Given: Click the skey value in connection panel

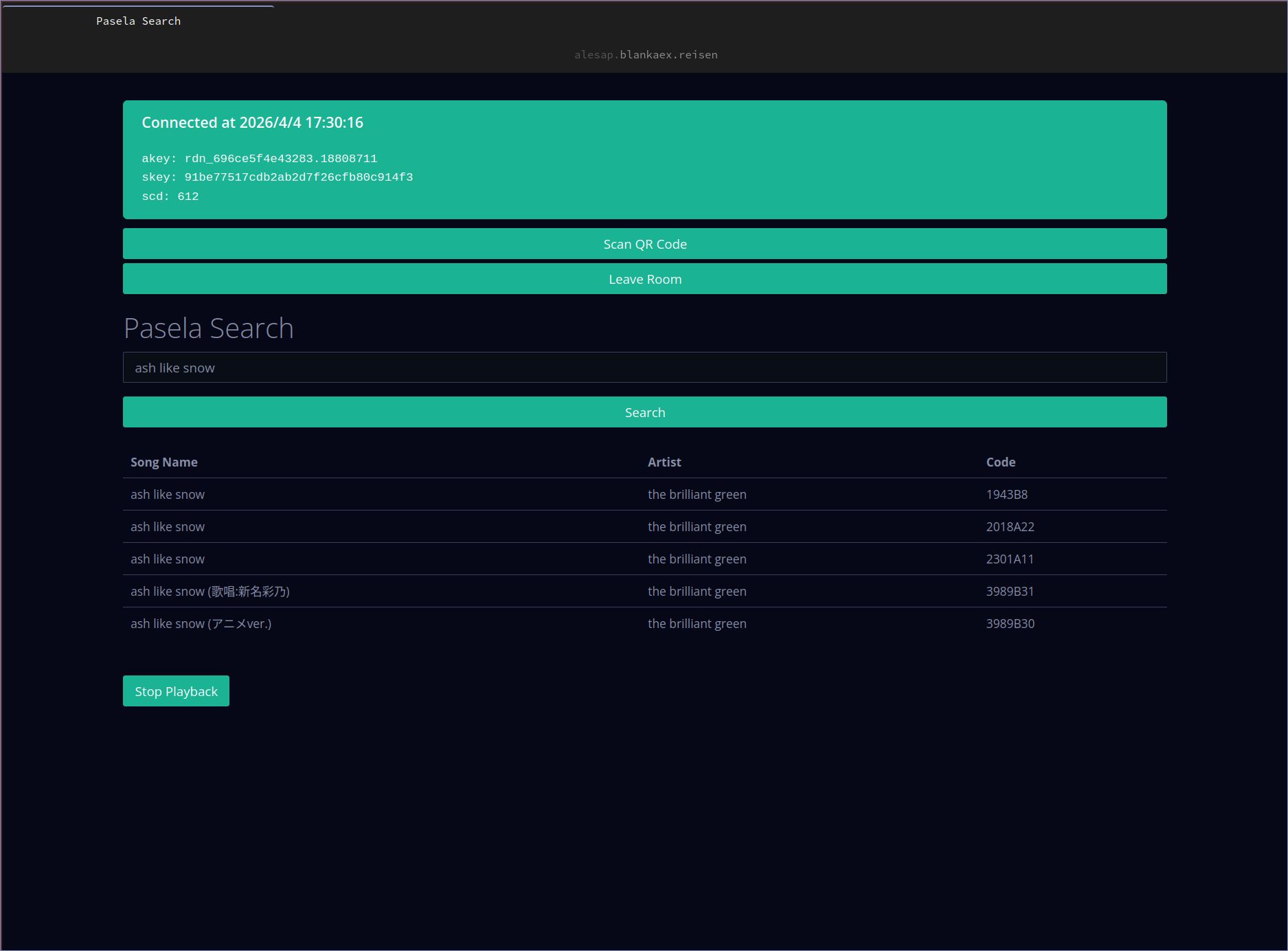Looking at the screenshot, I should pos(298,177).
